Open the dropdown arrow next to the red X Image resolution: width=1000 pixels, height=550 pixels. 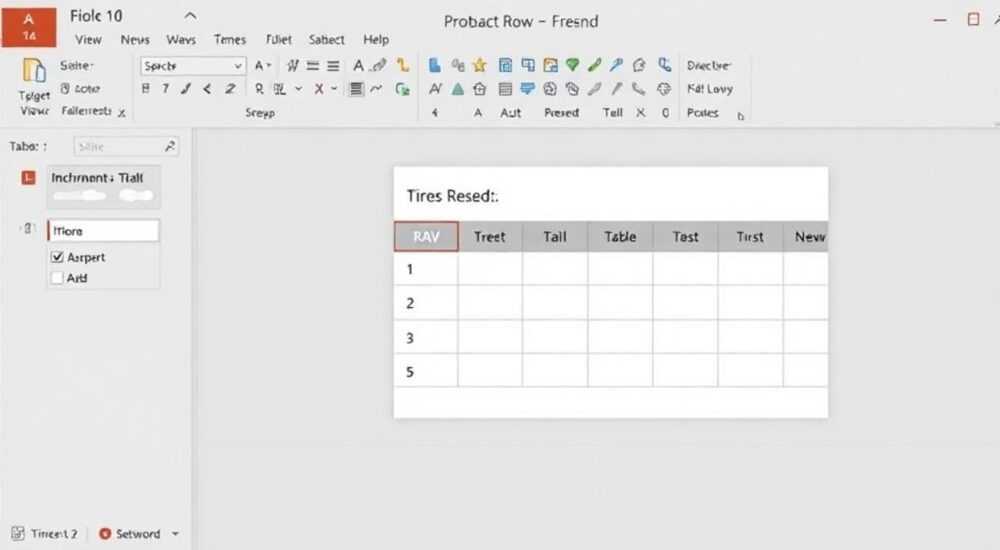tap(334, 89)
